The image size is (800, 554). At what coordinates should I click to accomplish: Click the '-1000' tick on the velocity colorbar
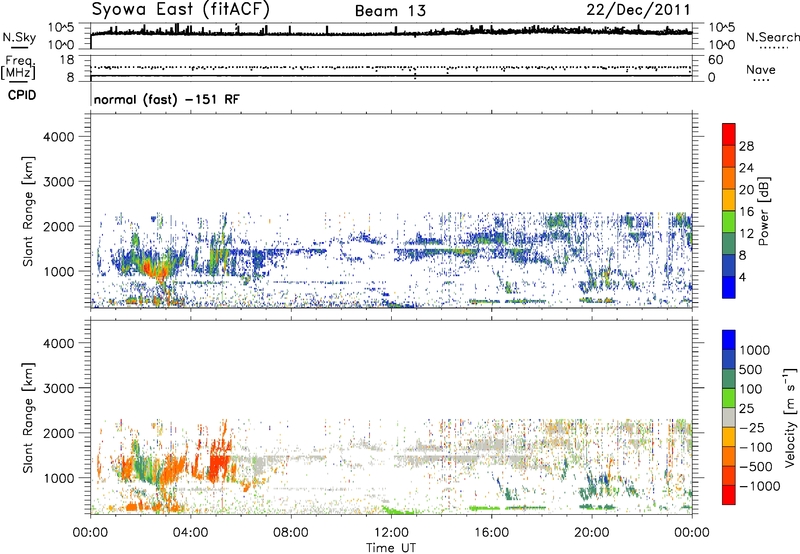(x=759, y=486)
